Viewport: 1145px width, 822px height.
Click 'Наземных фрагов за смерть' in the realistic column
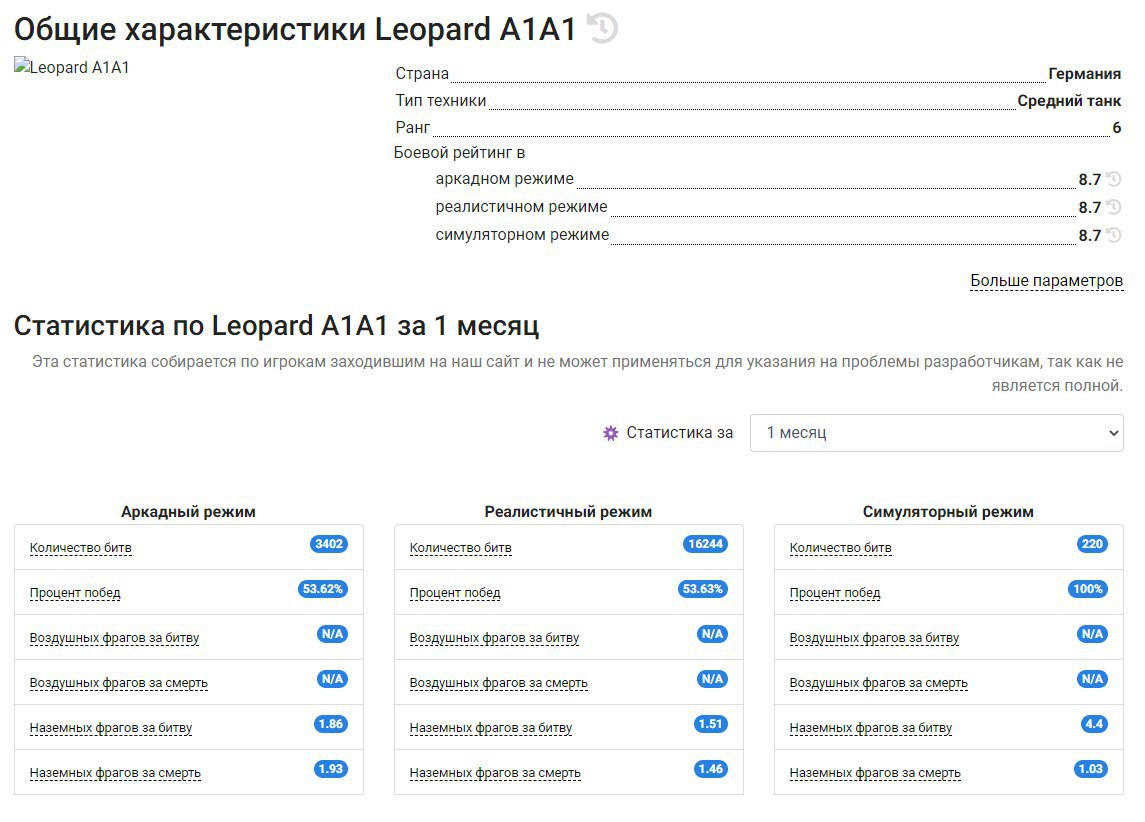(x=495, y=773)
